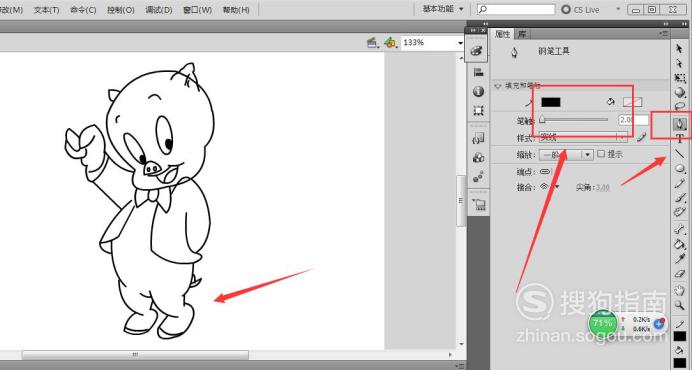Open the Code Snippets panel icon
The height and width of the screenshot is (370, 692).
[478, 139]
